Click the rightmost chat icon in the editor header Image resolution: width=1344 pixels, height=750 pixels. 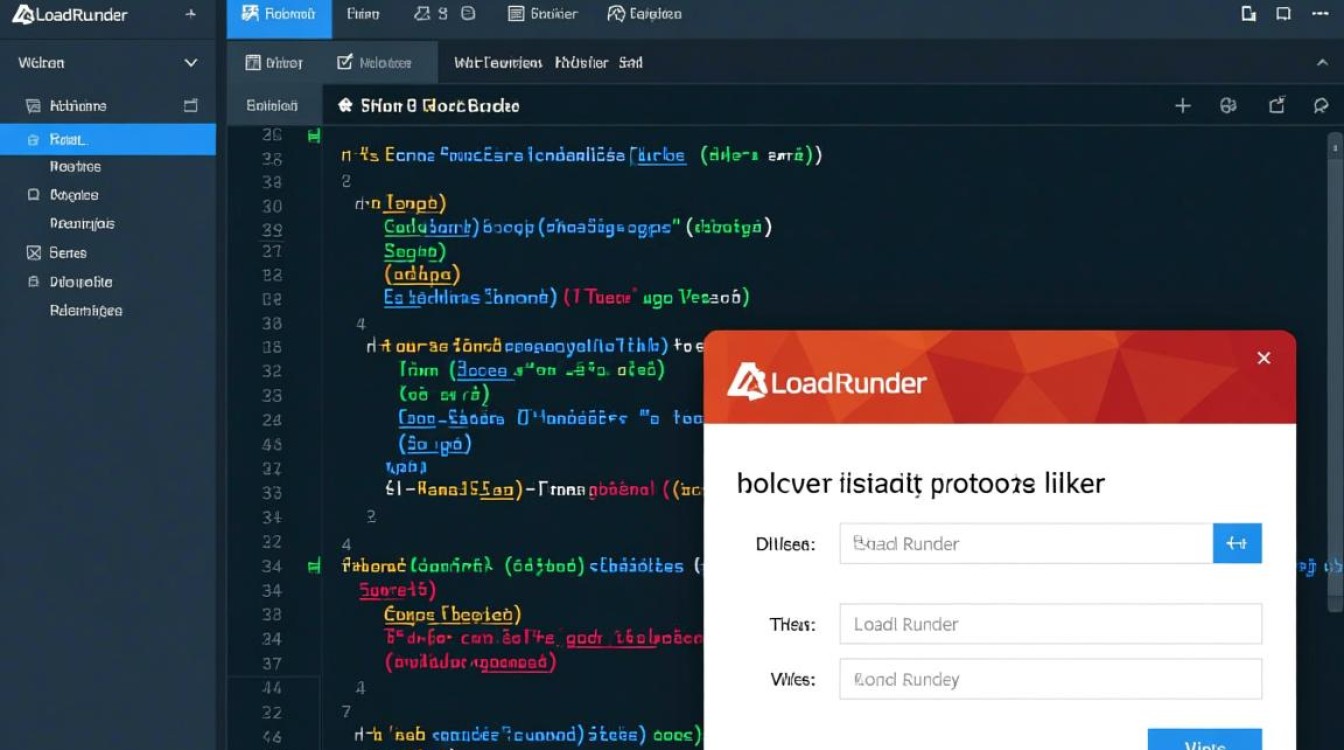click(x=1320, y=105)
